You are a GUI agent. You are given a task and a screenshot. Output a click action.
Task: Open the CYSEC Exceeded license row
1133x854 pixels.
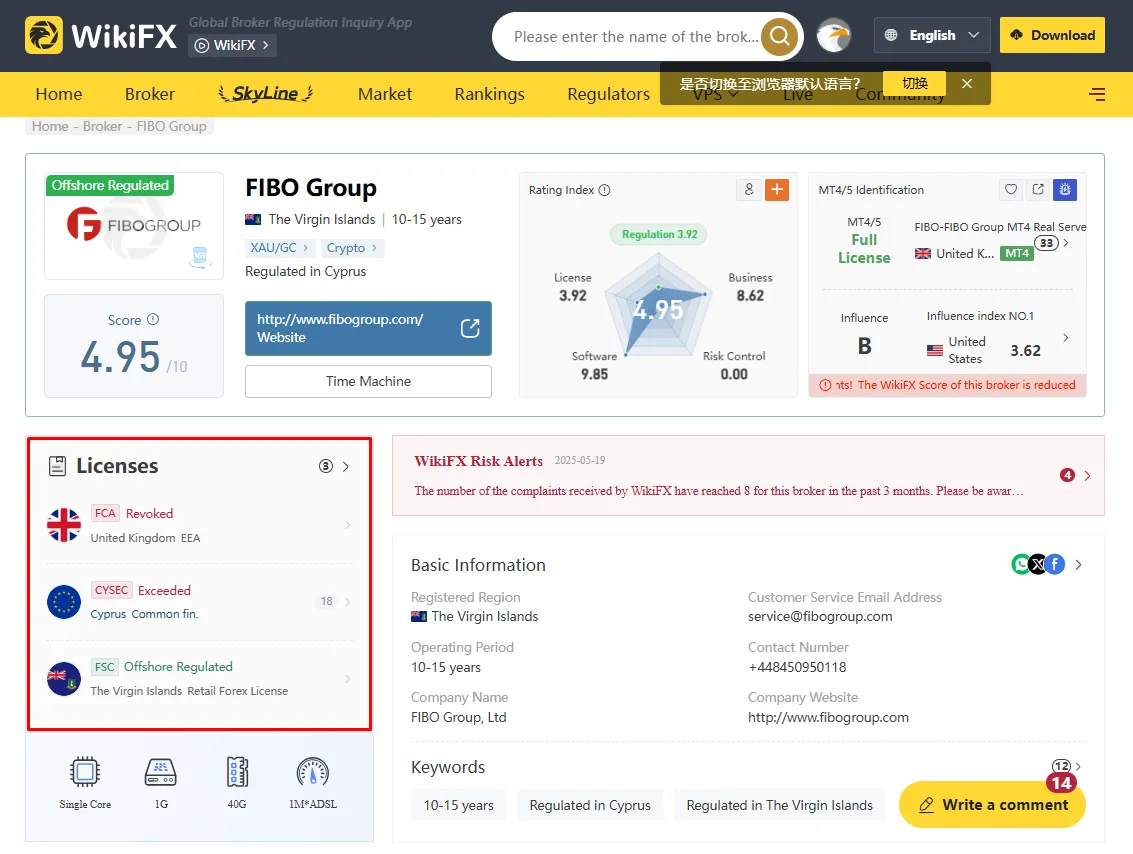[199, 602]
